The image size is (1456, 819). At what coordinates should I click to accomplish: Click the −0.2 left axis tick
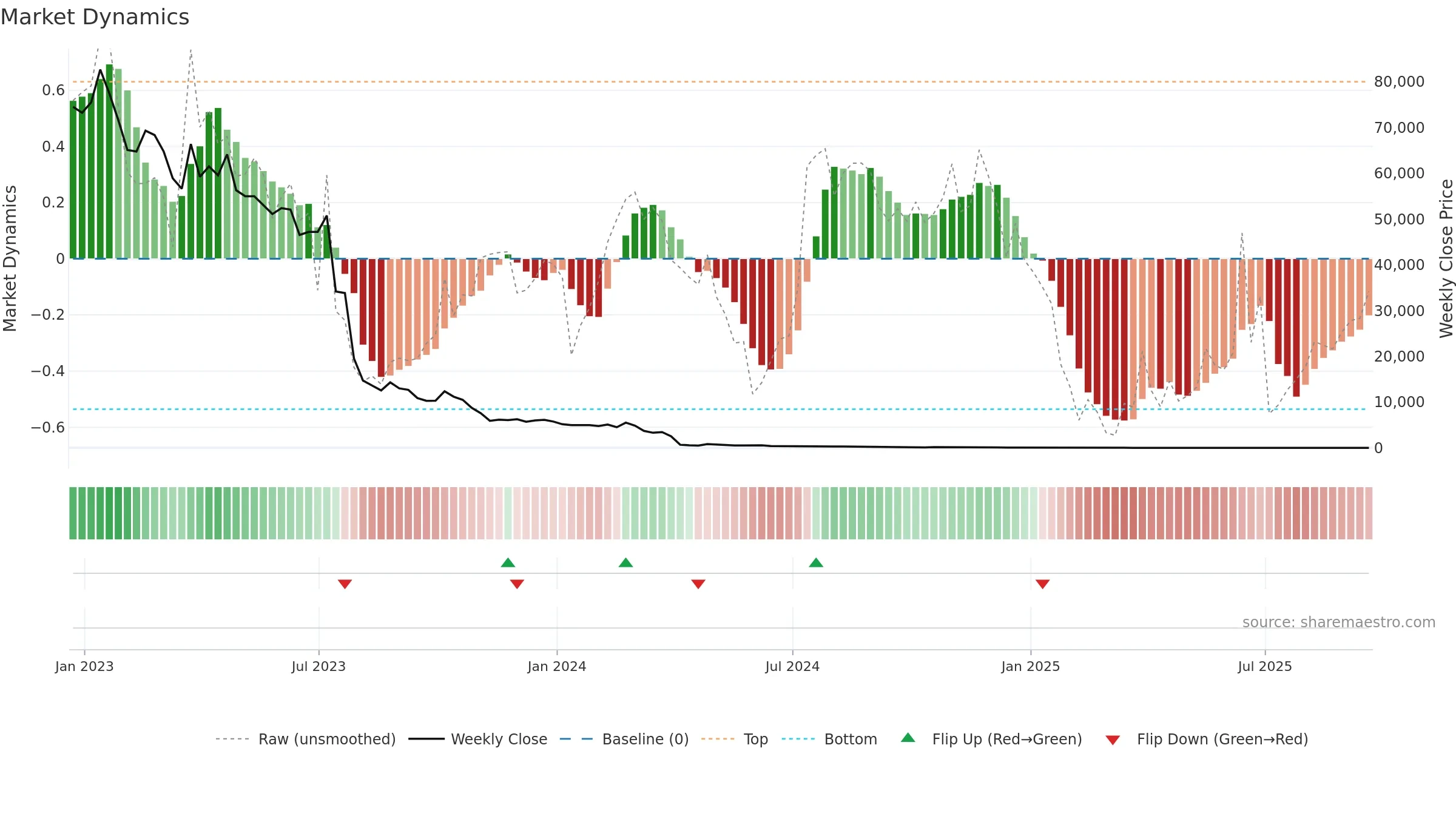click(48, 315)
